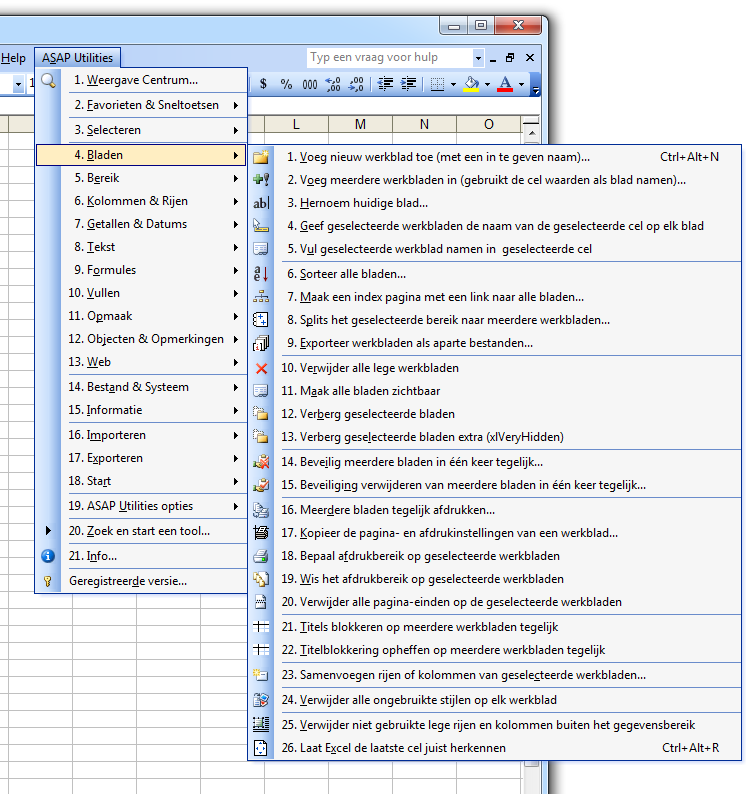
Task: Click the sort icon next to Sorteer alle bladen
Action: click(x=261, y=274)
